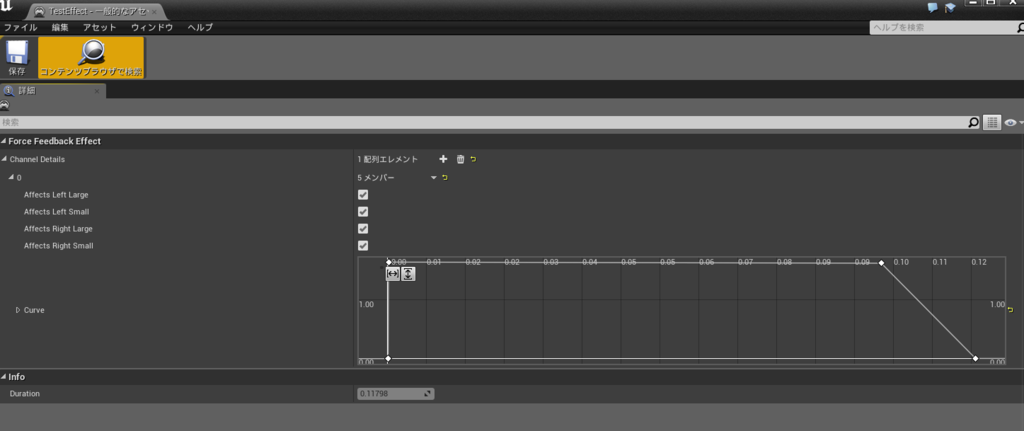Select the TestEffect asset tab

pyautogui.click(x=97, y=12)
